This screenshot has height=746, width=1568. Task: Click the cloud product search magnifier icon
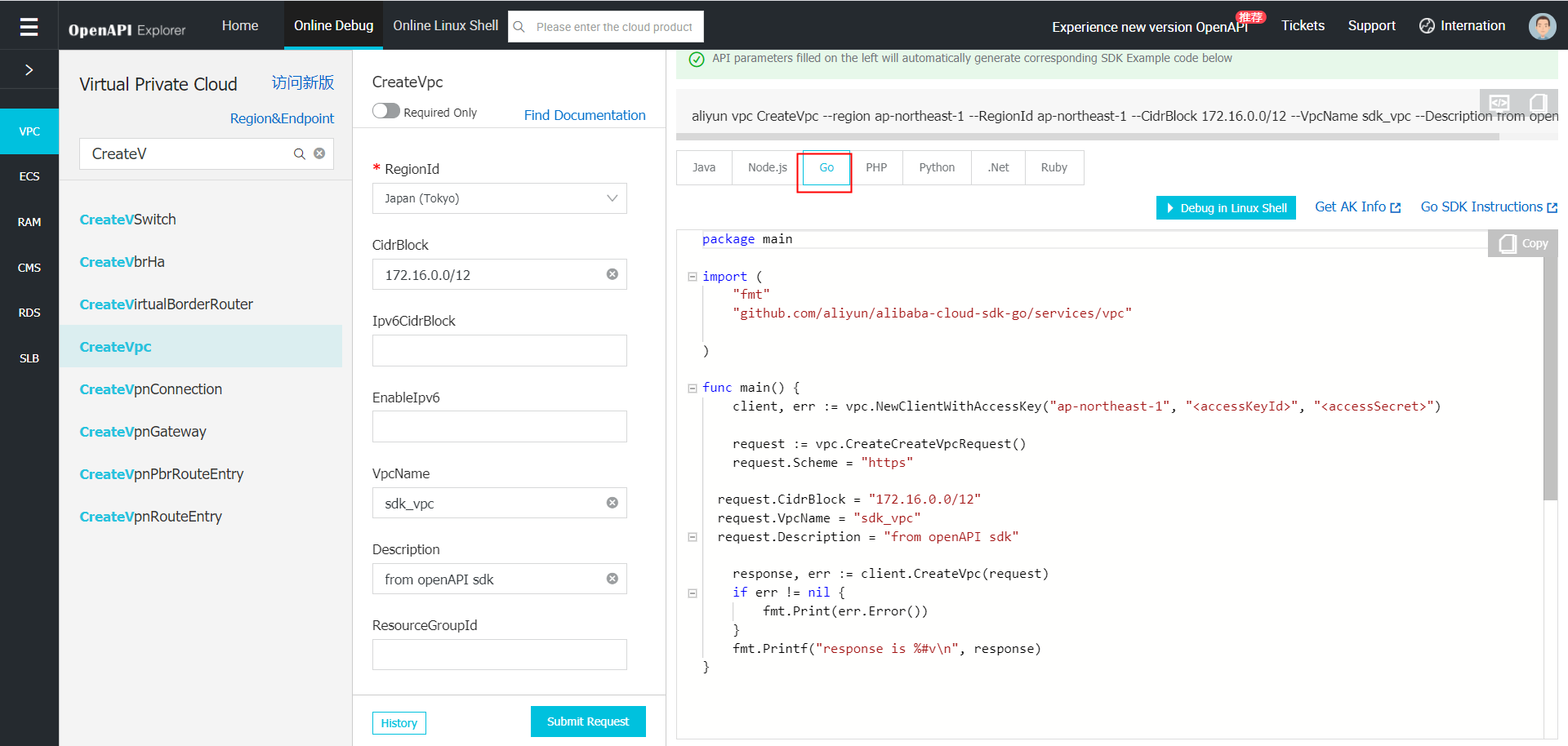pyautogui.click(x=519, y=27)
